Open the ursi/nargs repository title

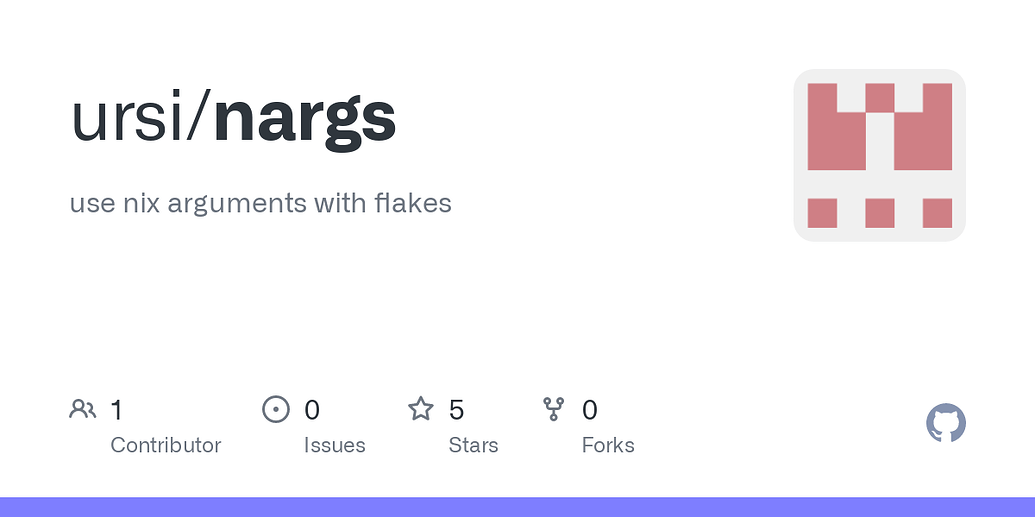233,119
